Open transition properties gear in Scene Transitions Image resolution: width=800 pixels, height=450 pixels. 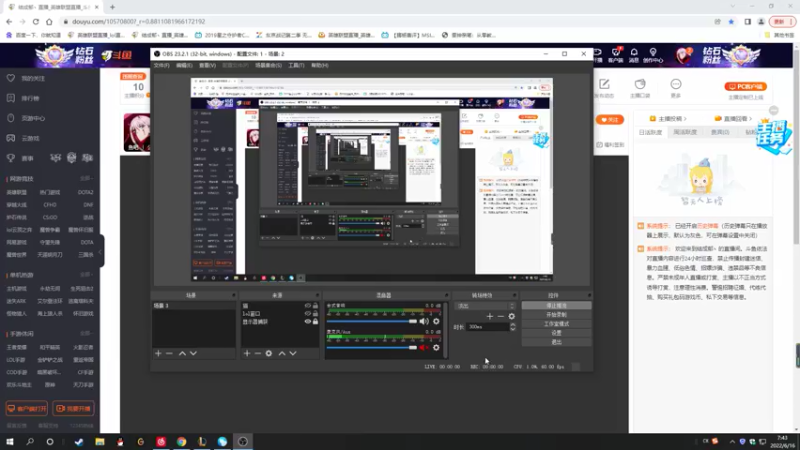click(x=512, y=316)
